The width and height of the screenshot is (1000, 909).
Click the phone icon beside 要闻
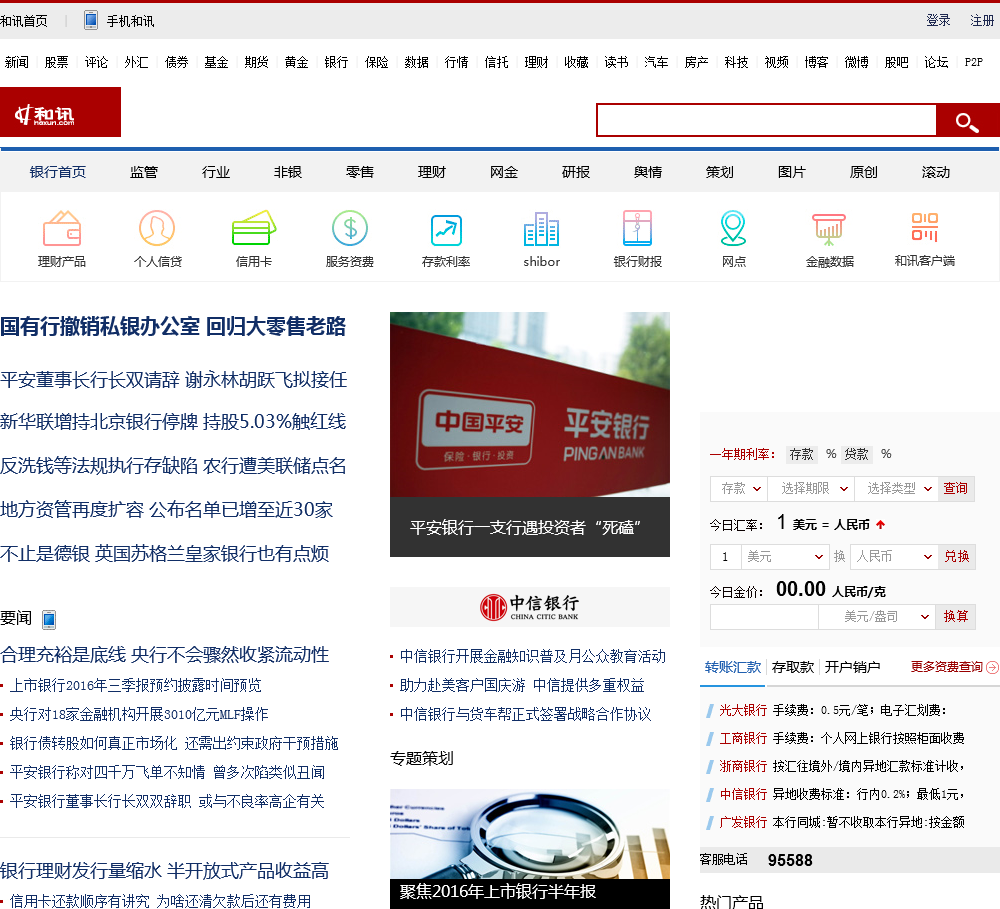tap(49, 619)
